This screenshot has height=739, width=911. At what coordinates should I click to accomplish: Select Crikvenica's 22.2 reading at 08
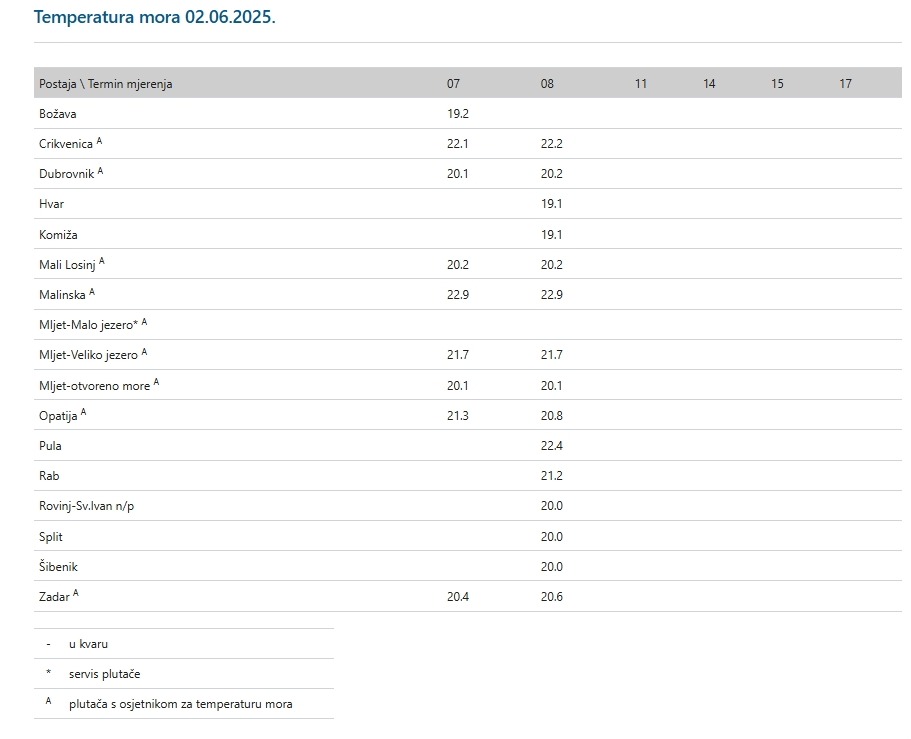click(x=551, y=144)
